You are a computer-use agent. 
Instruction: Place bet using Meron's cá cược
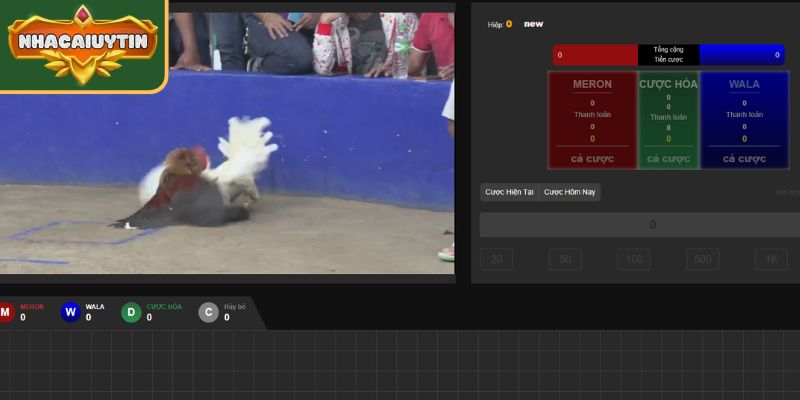tap(592, 158)
